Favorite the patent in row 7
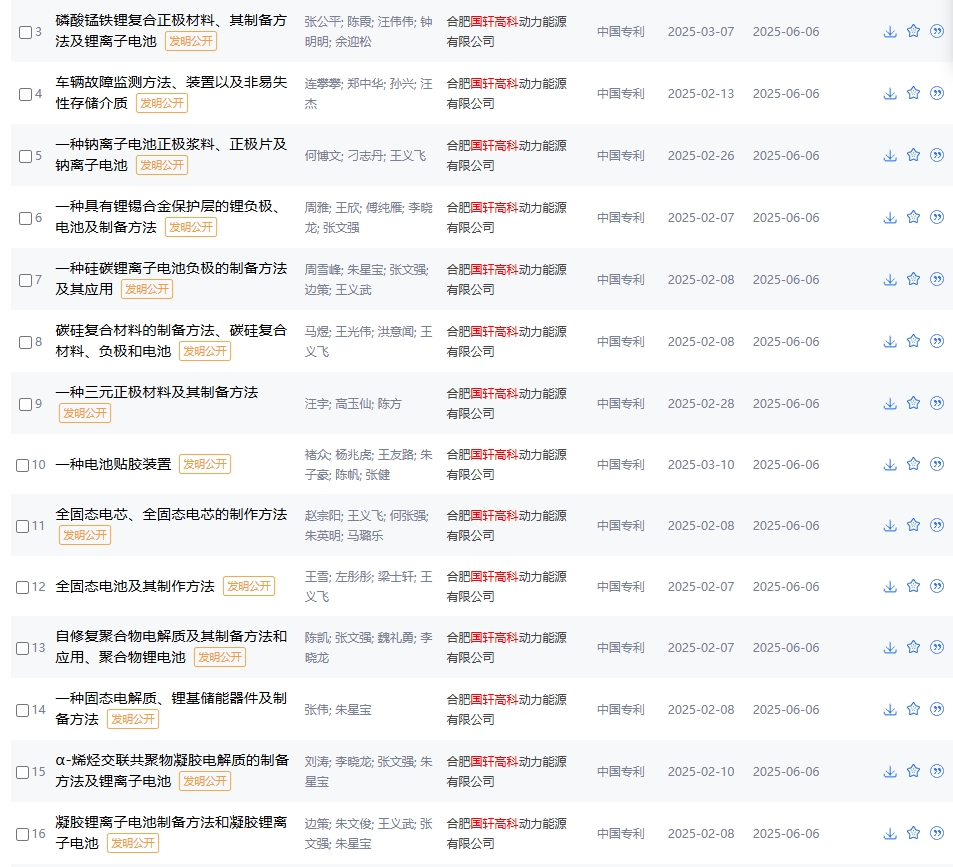The width and height of the screenshot is (953, 867). pyautogui.click(x=913, y=279)
